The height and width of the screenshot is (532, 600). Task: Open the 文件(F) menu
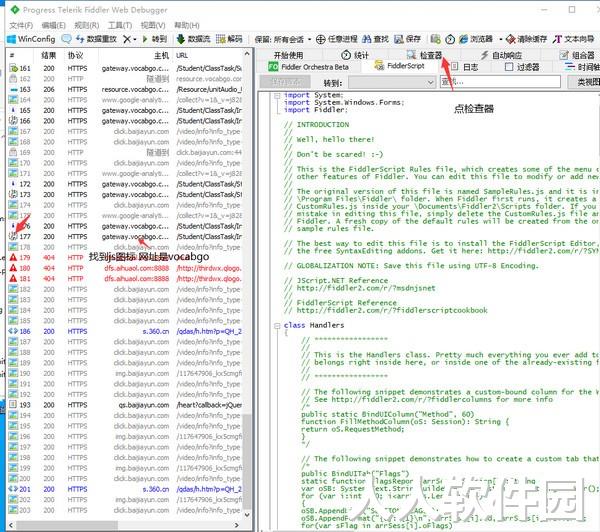click(x=21, y=25)
